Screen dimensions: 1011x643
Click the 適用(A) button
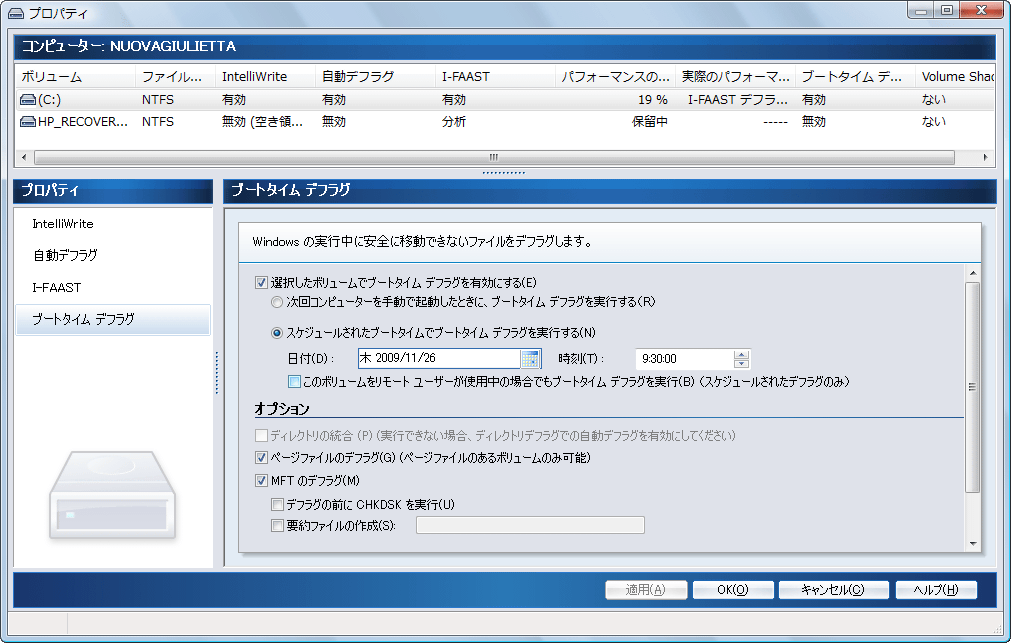pyautogui.click(x=645, y=589)
